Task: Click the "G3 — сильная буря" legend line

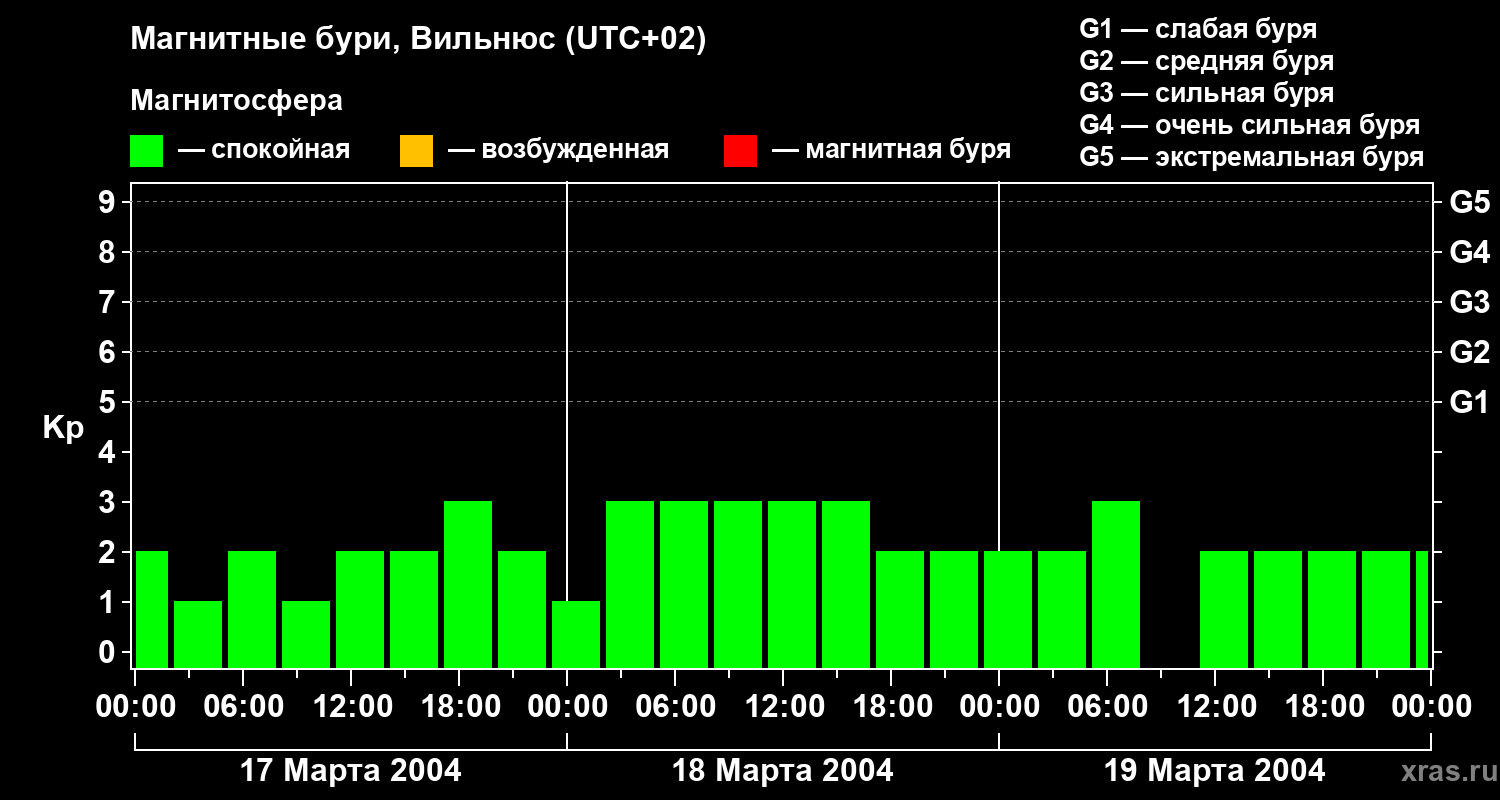Action: 1207,93
